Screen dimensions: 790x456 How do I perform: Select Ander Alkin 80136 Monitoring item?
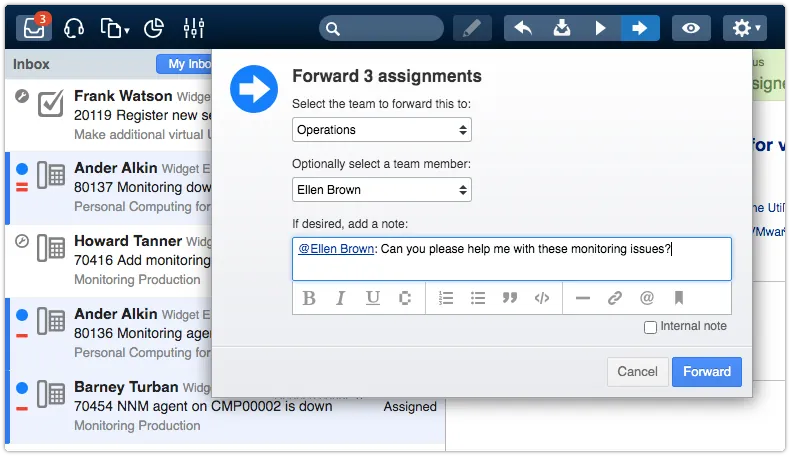[x=109, y=334]
